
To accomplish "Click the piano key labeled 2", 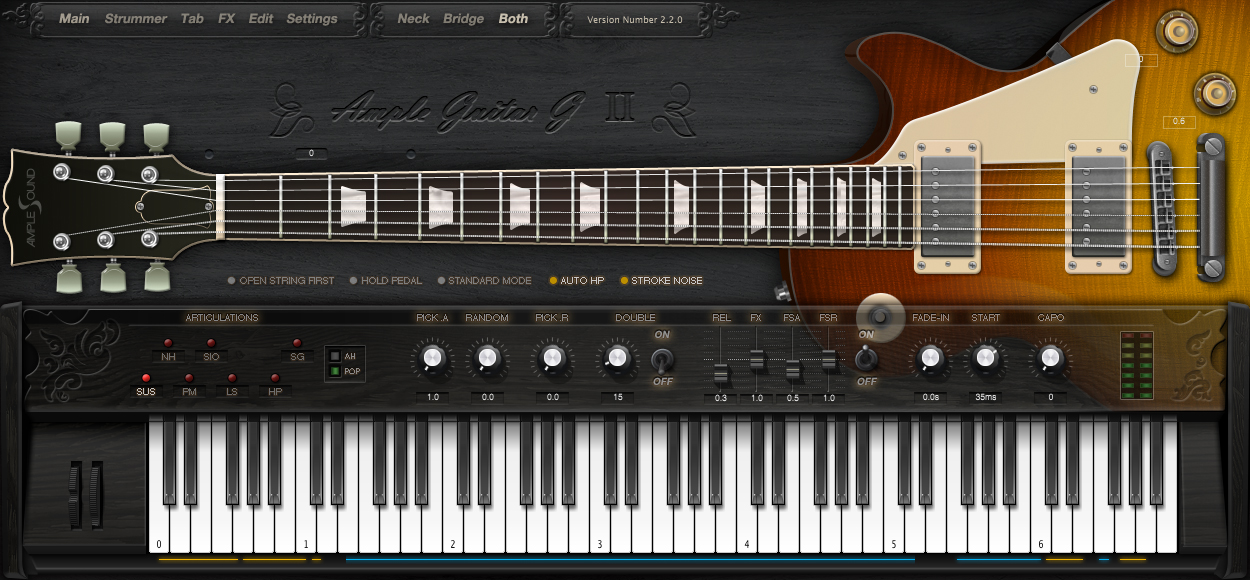I will click(453, 487).
